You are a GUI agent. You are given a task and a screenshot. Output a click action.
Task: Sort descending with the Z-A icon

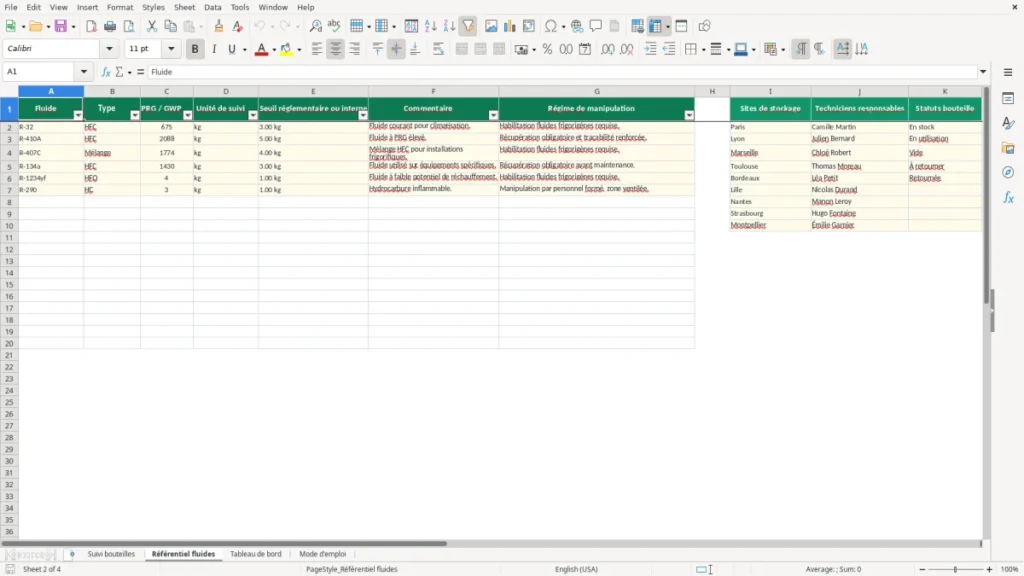(x=449, y=26)
